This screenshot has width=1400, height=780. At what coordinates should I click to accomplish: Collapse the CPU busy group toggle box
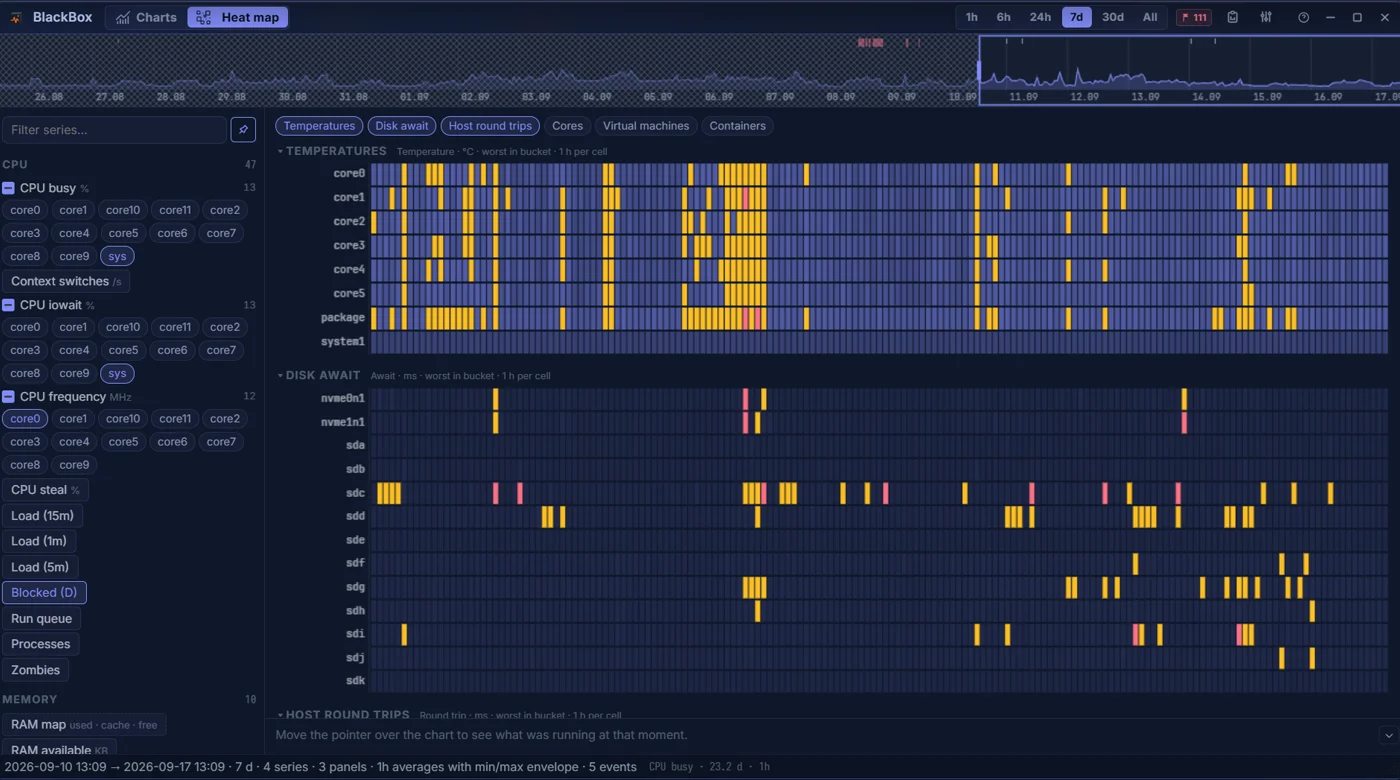tap(8, 188)
